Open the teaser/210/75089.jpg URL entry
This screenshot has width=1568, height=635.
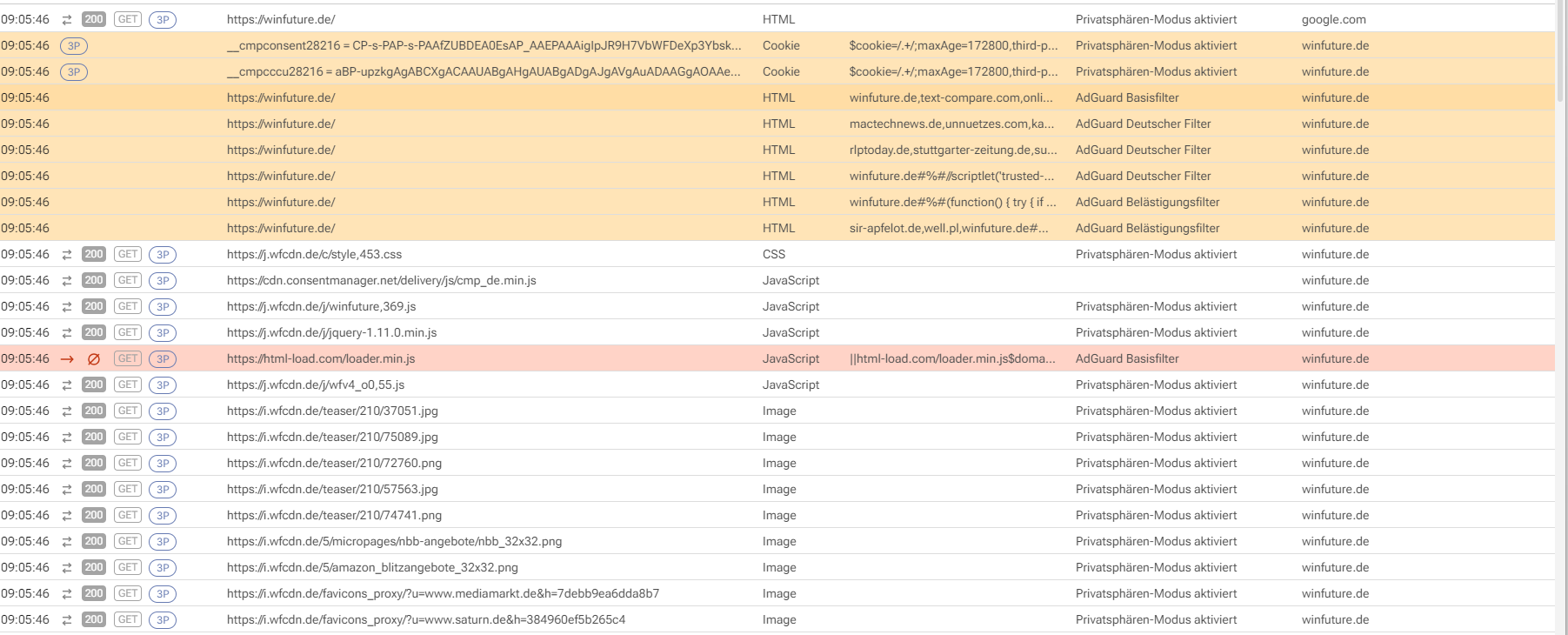pos(332,437)
